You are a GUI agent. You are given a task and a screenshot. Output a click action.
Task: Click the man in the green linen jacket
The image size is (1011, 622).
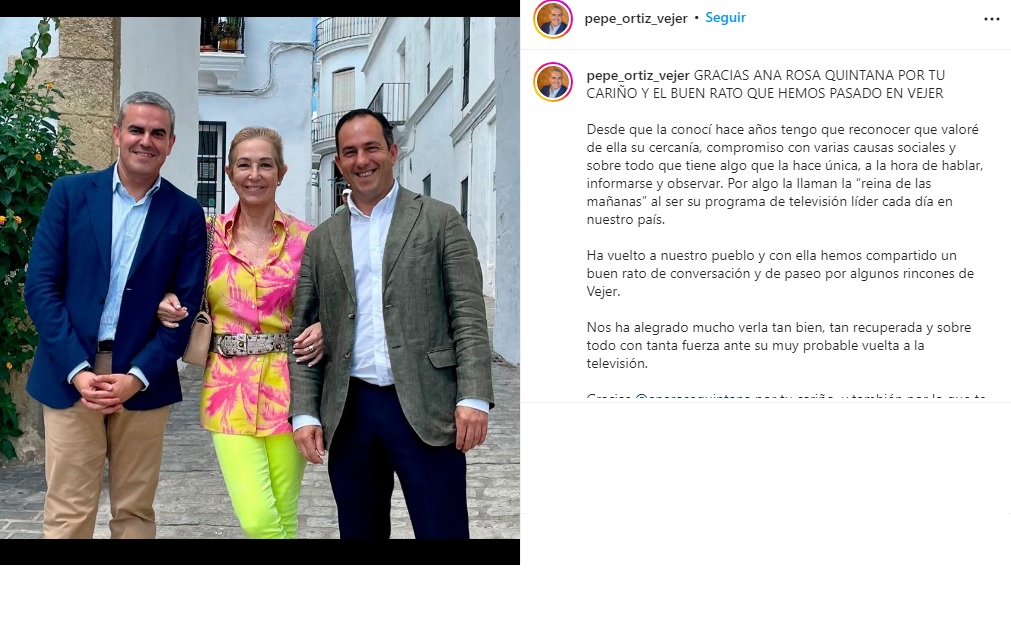click(x=393, y=322)
